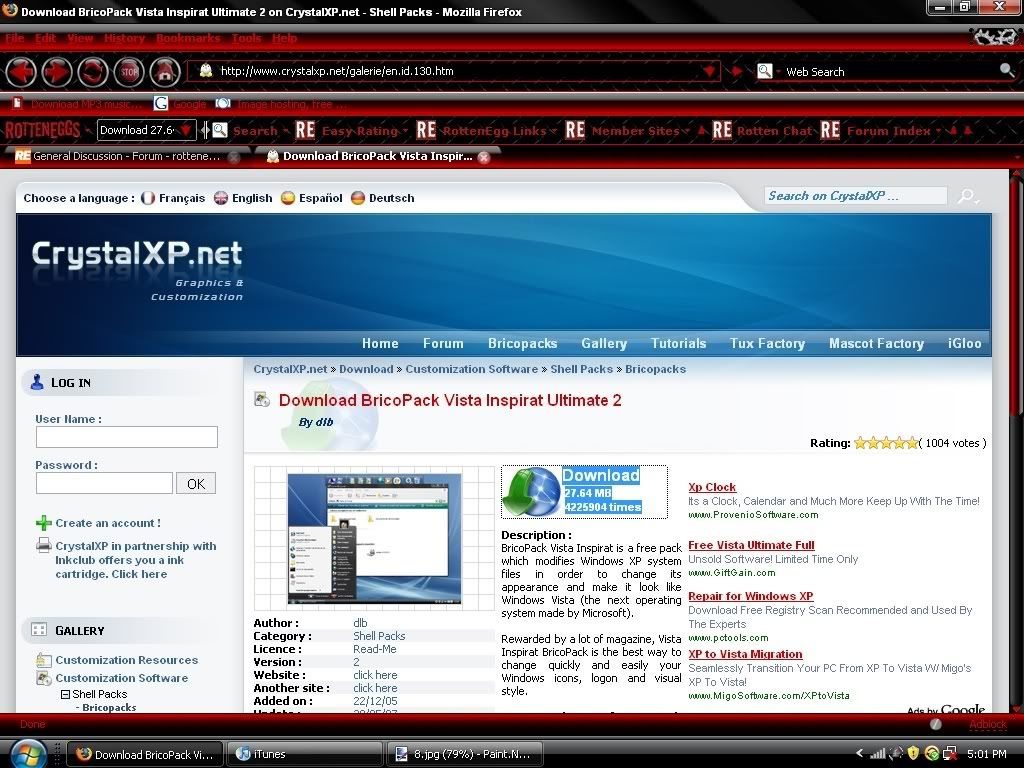Click the STOP loading button
This screenshot has width=1024, height=768.
tap(129, 71)
